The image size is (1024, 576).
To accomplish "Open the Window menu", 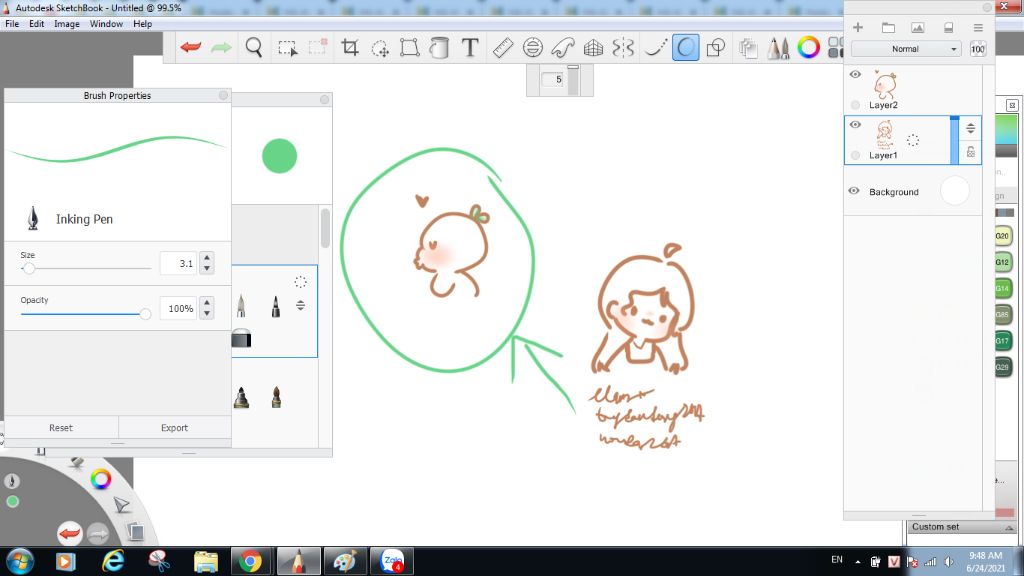I will [x=106, y=24].
